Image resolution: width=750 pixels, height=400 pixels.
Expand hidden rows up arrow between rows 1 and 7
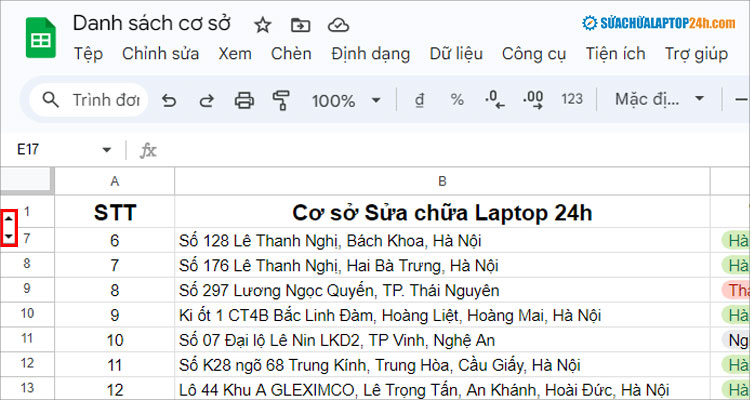(9, 219)
